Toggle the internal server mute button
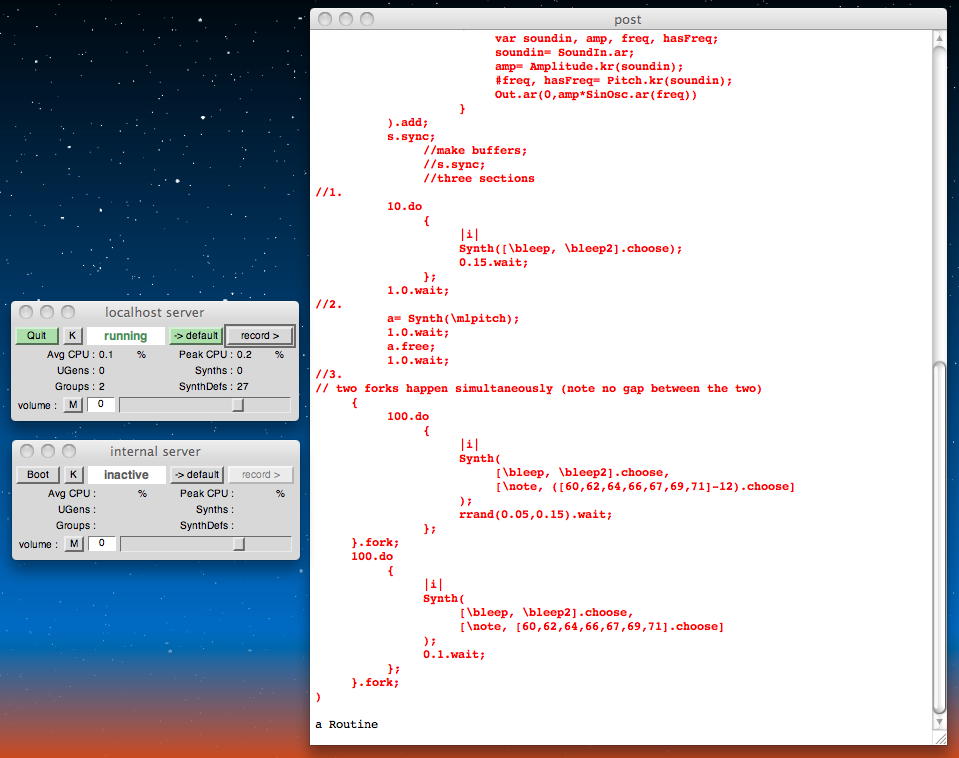The height and width of the screenshot is (758, 959). click(74, 544)
